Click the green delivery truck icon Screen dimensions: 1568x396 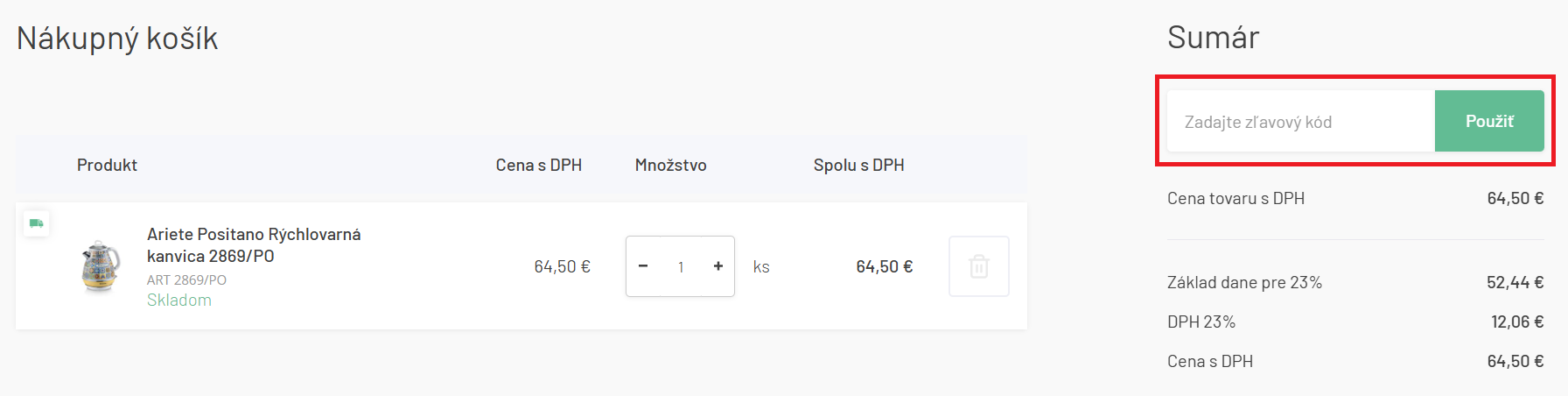[36, 223]
